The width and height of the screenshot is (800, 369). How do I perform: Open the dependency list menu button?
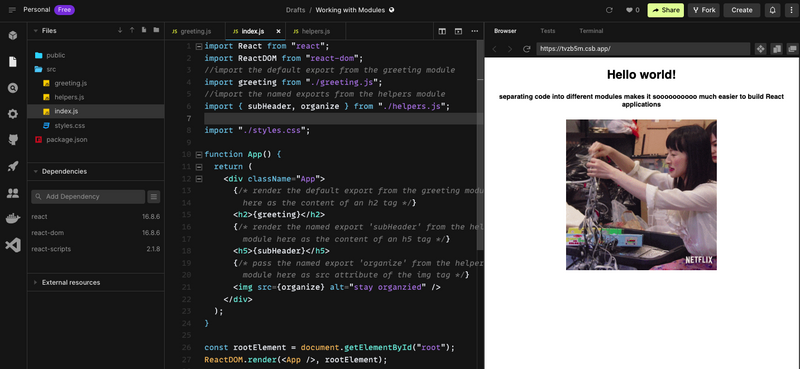154,196
